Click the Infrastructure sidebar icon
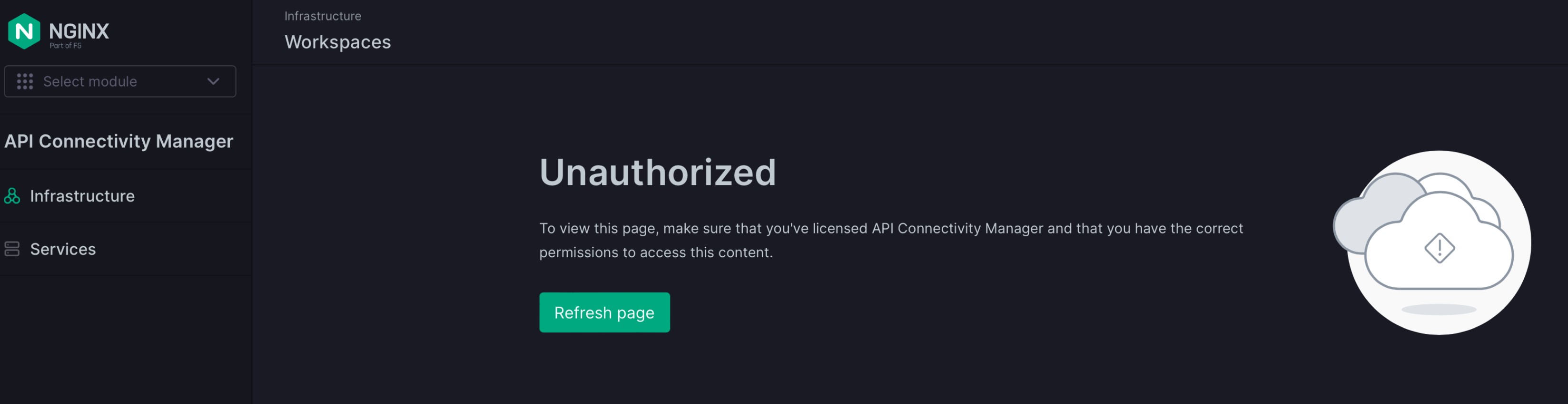Viewport: 1568px width, 404px height. point(11,196)
